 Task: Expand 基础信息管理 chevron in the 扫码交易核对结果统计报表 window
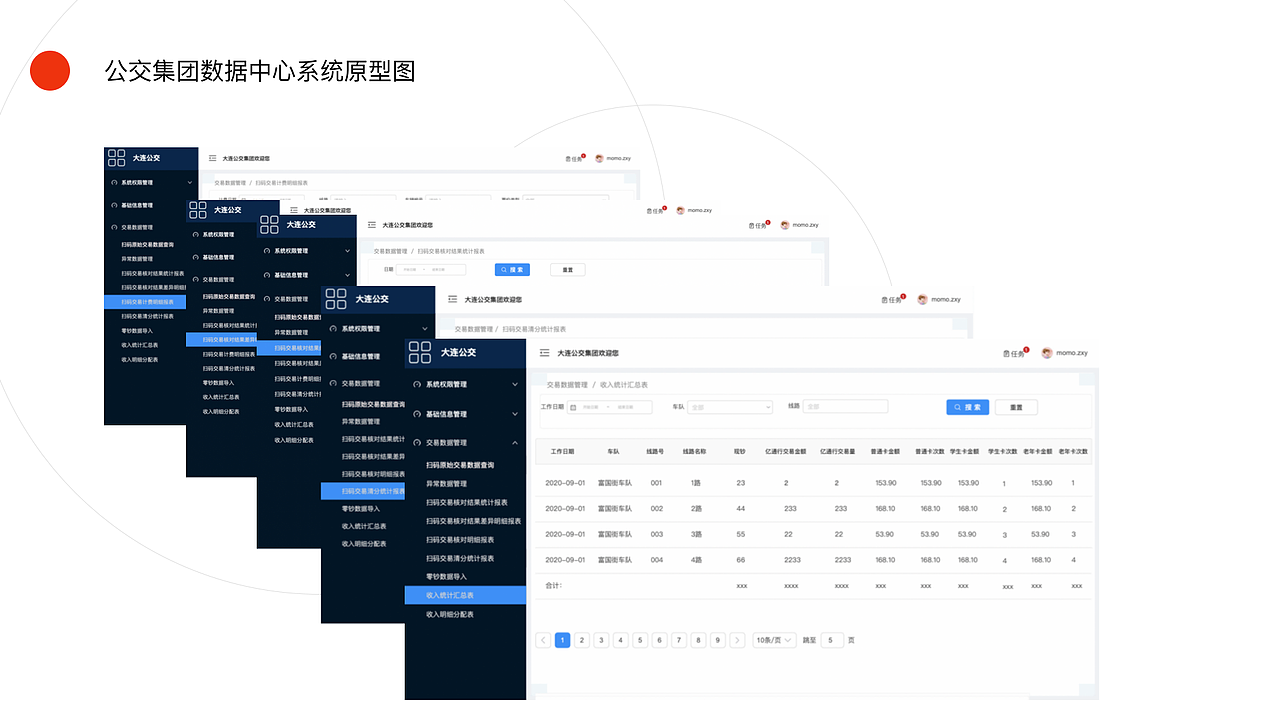coord(348,275)
